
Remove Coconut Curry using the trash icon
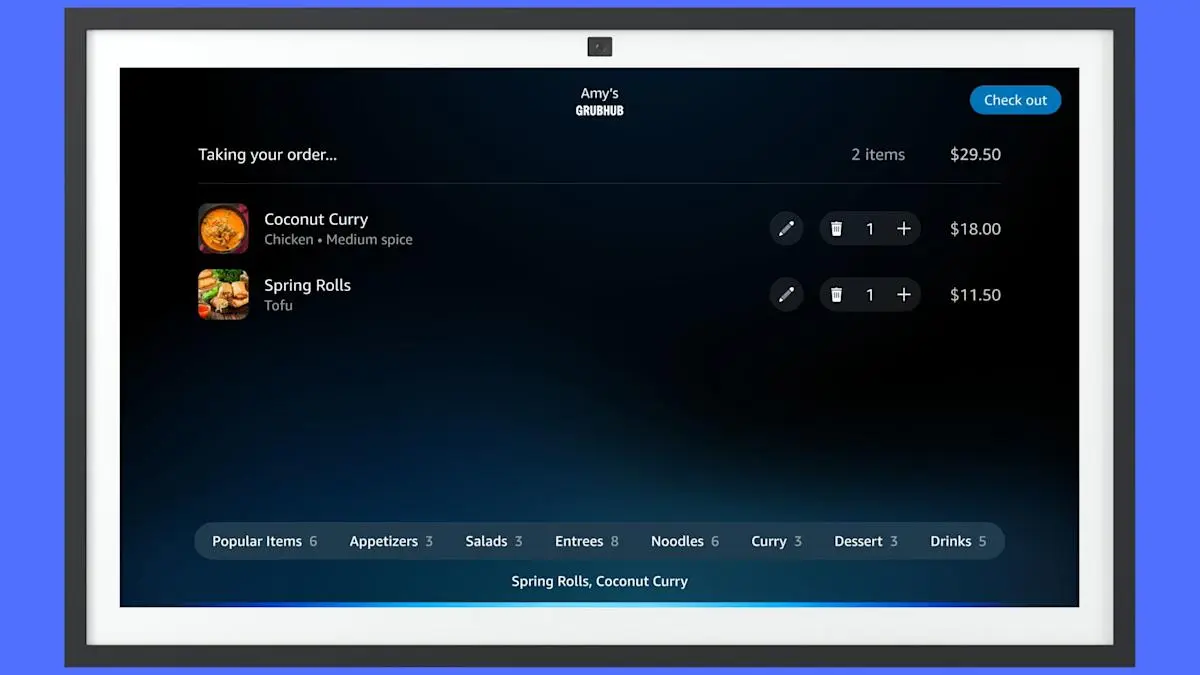tap(837, 229)
